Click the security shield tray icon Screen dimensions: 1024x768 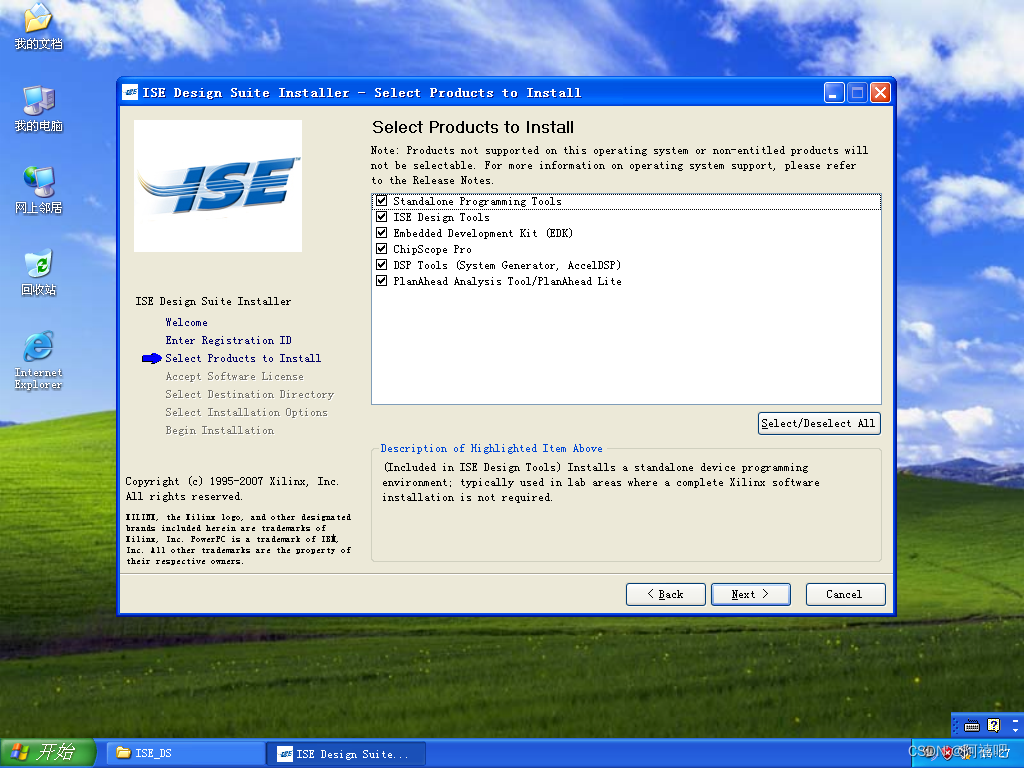click(946, 753)
